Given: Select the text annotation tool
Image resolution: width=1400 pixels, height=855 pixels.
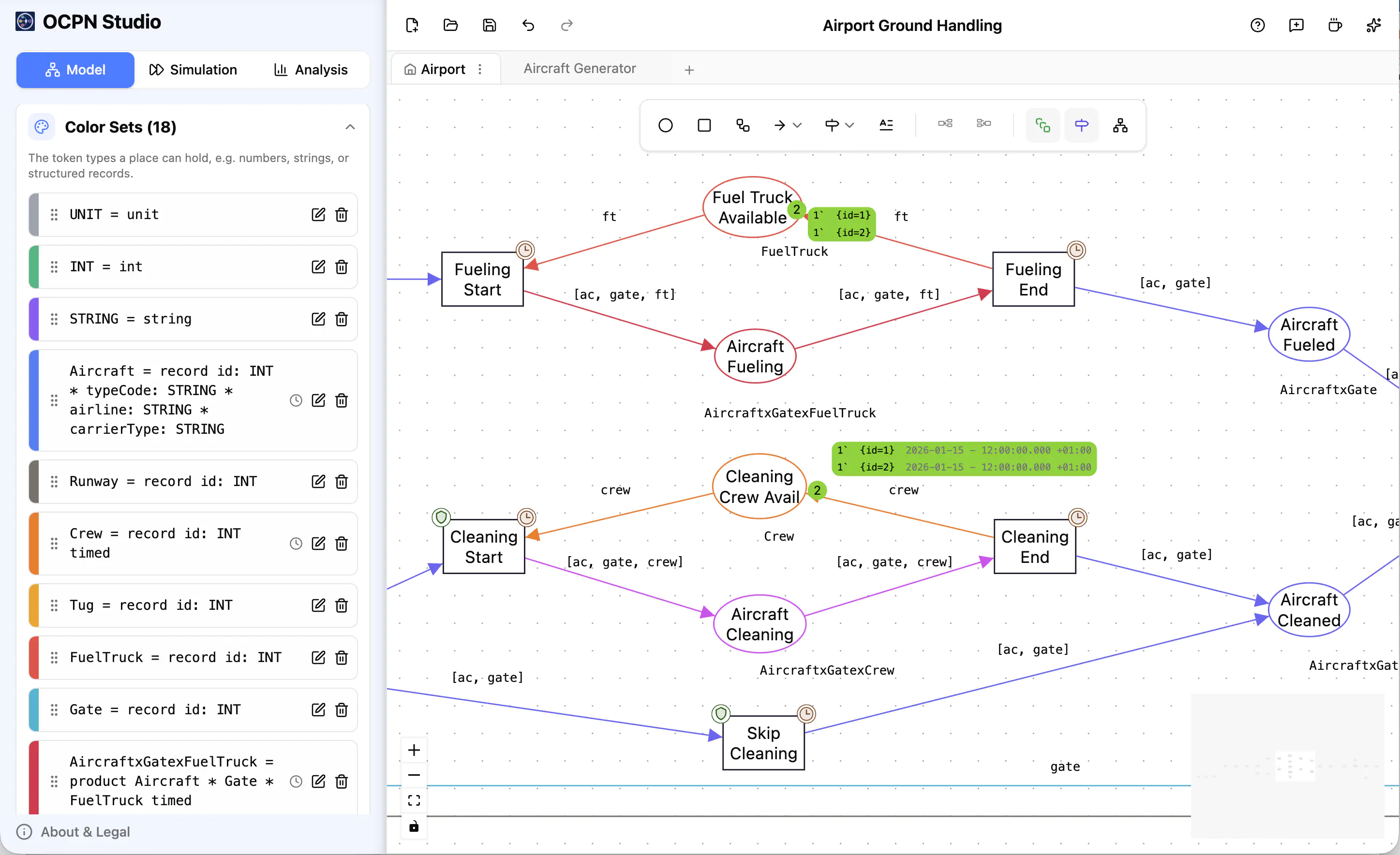Looking at the screenshot, I should (x=886, y=125).
